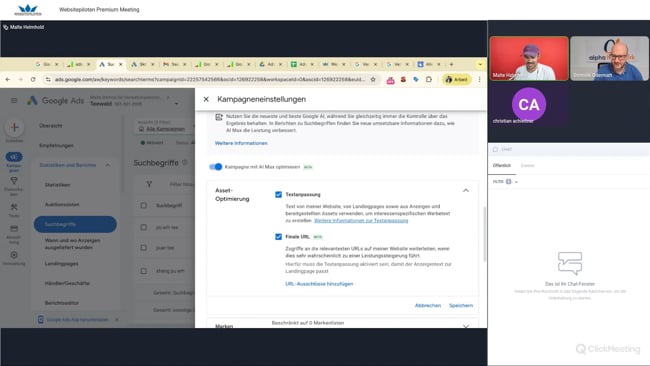Image resolution: width=650 pixels, height=366 pixels.
Task: Open the Abrechnung card icon
Action: tap(14, 228)
